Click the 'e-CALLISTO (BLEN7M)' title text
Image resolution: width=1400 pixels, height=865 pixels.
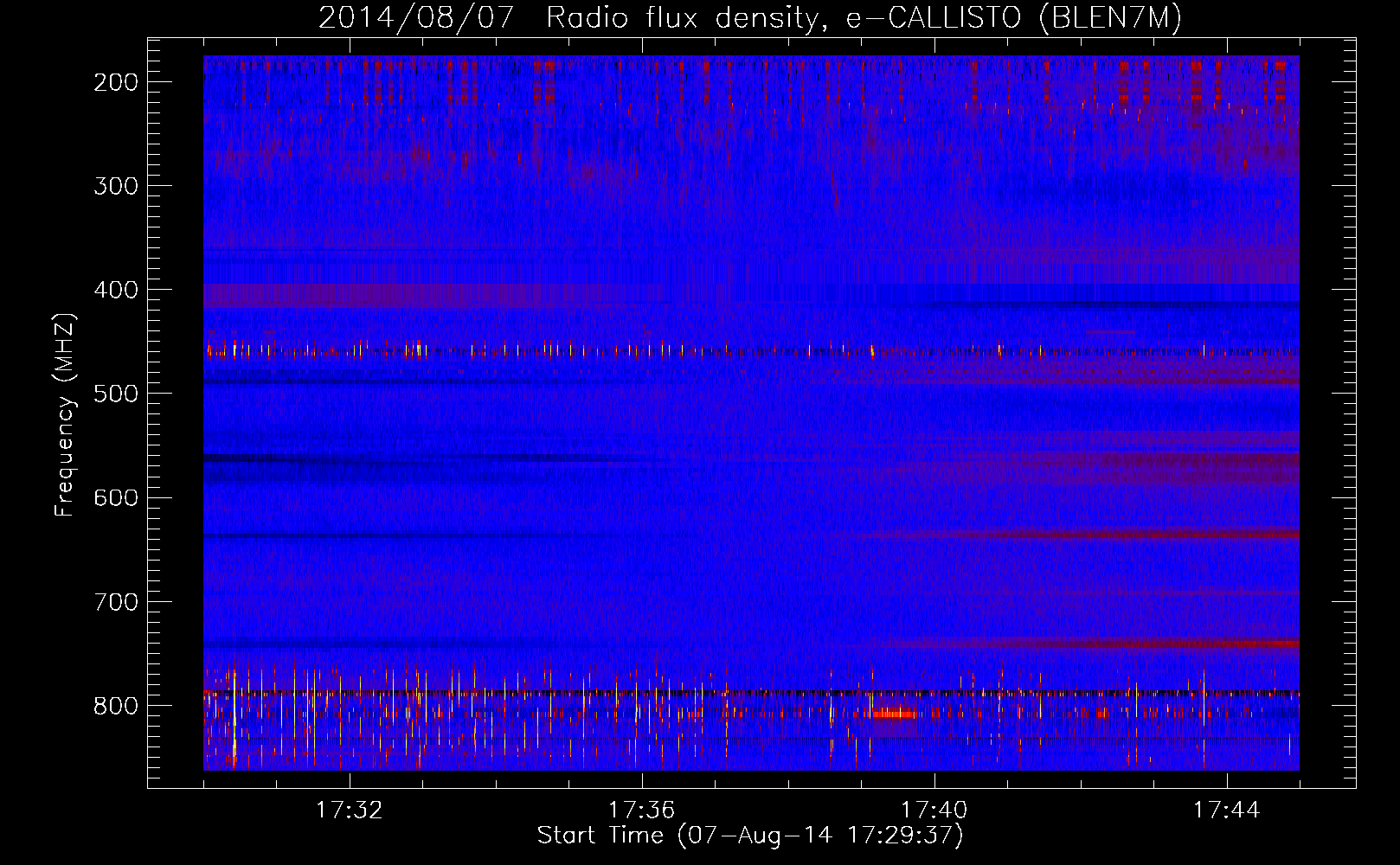1013,18
